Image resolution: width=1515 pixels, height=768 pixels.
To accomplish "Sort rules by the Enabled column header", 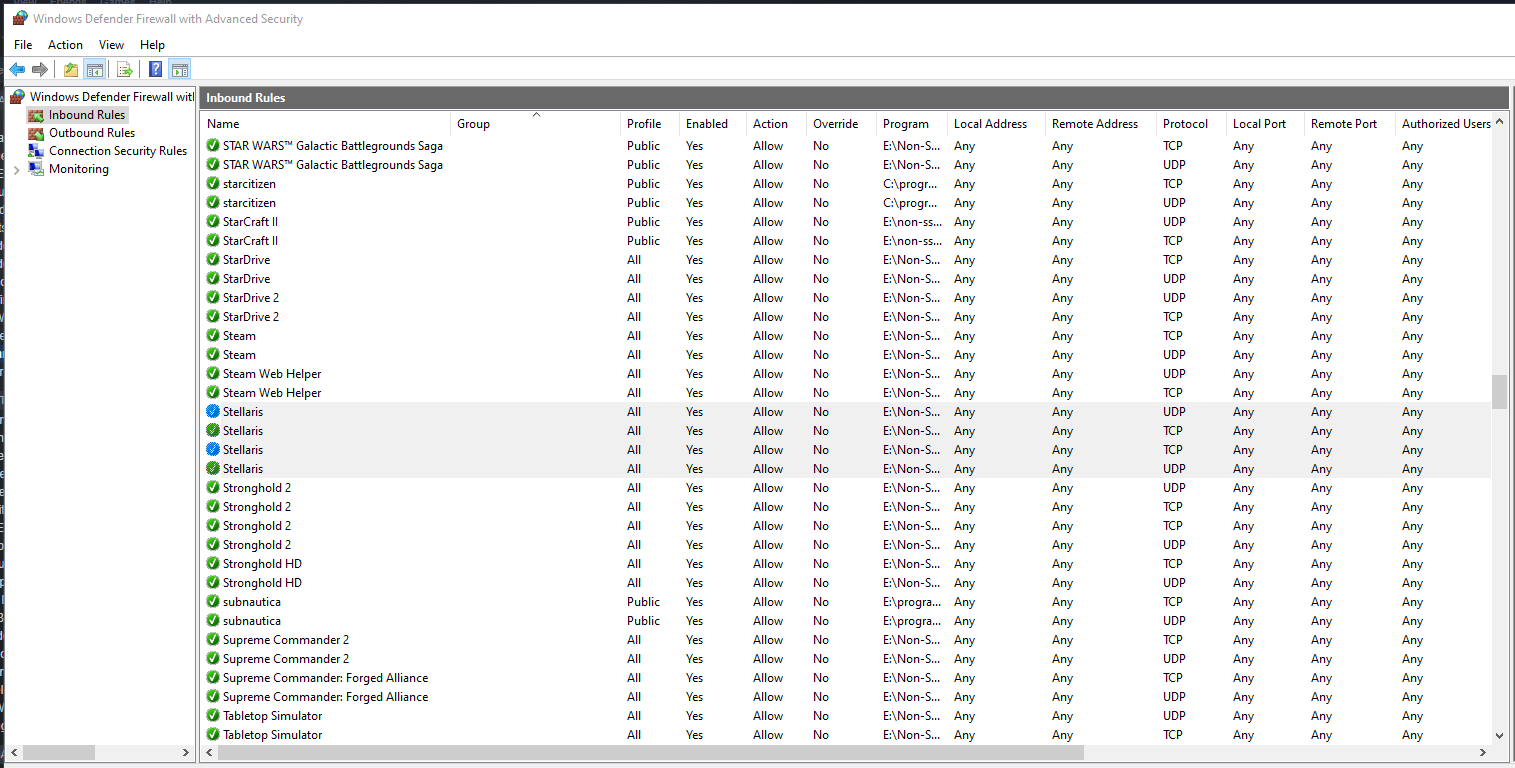I will coord(714,124).
